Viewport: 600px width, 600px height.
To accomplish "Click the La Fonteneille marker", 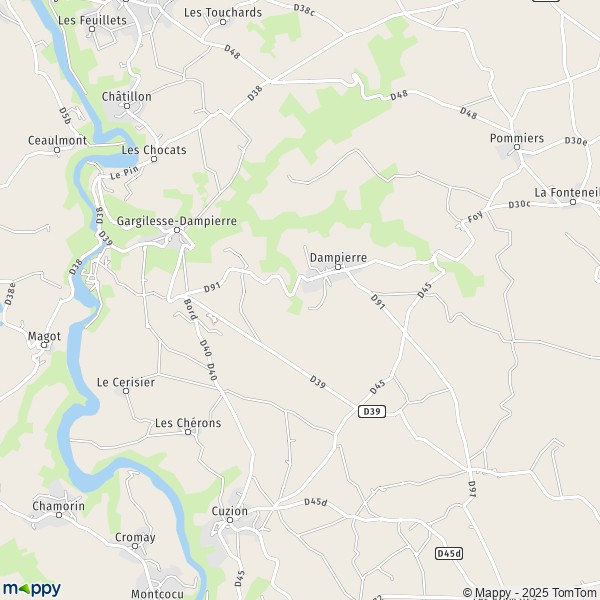I will (x=573, y=202).
